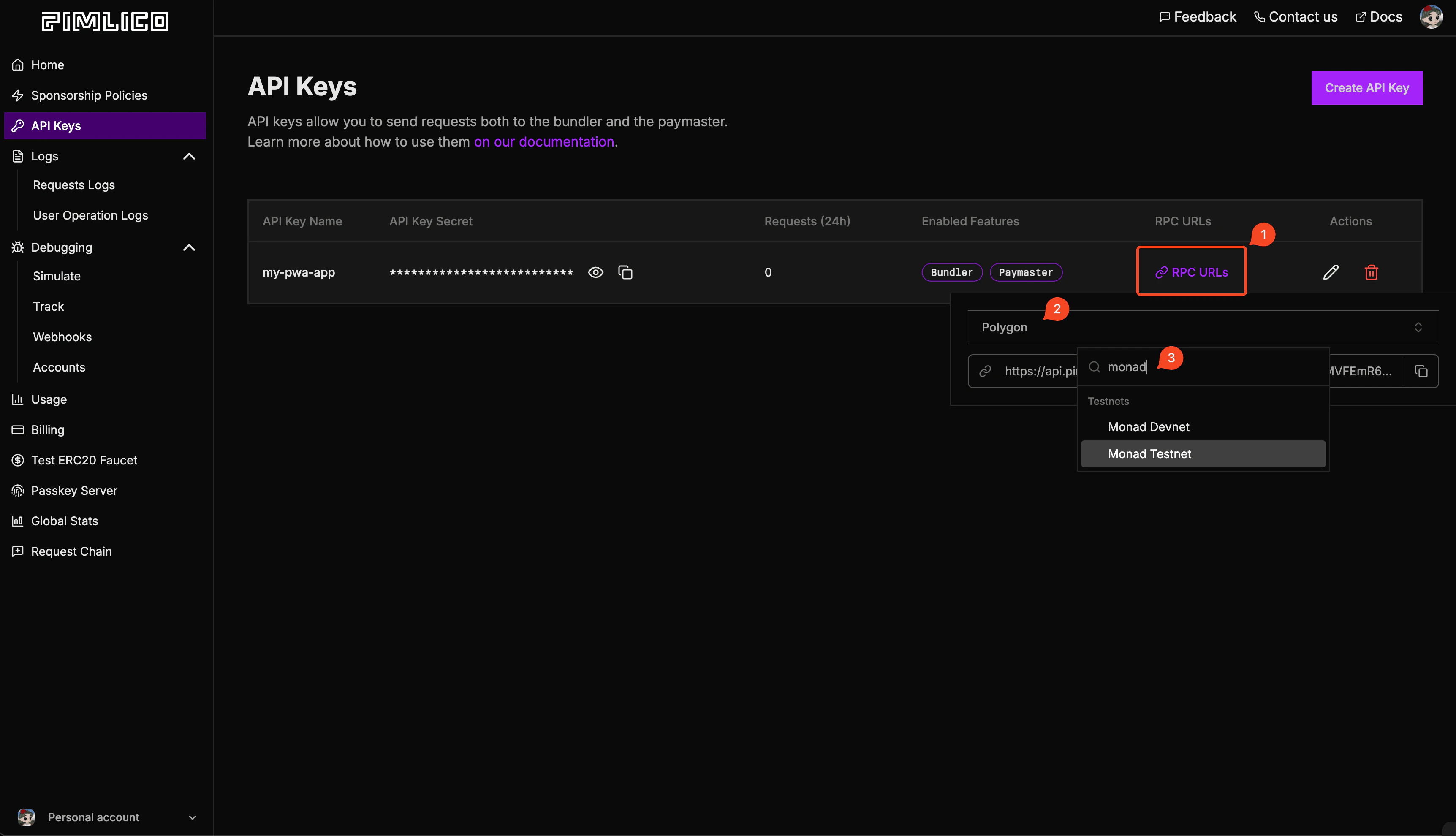
Task: Open the documentation link
Action: (544, 142)
